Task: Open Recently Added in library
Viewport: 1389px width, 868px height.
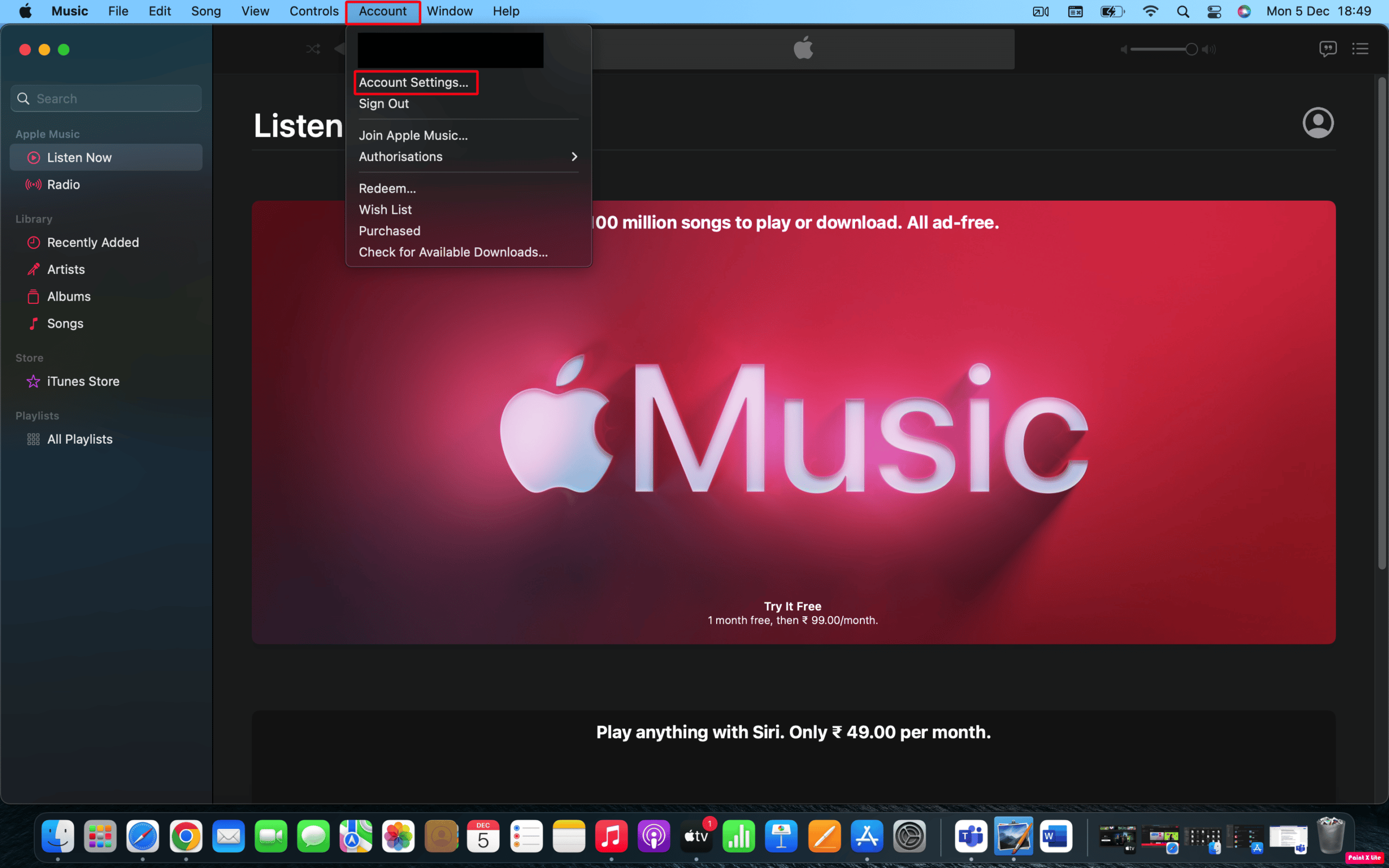Action: (x=93, y=241)
